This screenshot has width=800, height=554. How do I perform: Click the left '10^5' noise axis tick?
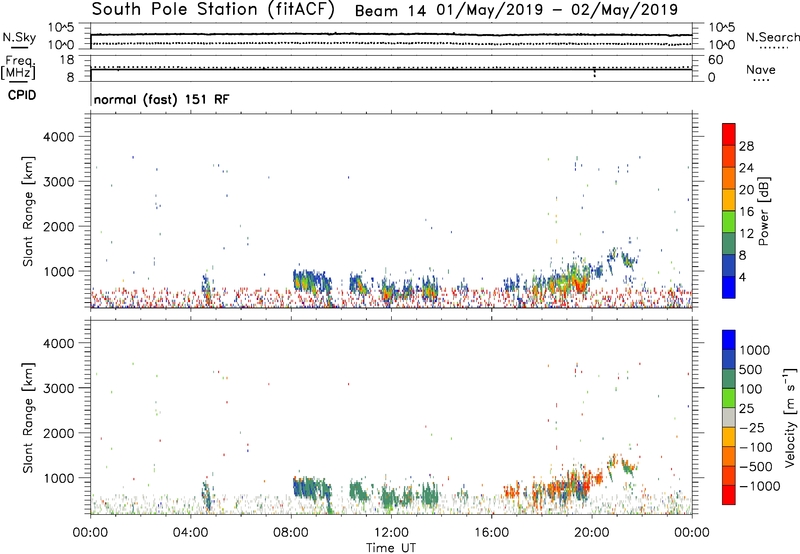point(61,28)
